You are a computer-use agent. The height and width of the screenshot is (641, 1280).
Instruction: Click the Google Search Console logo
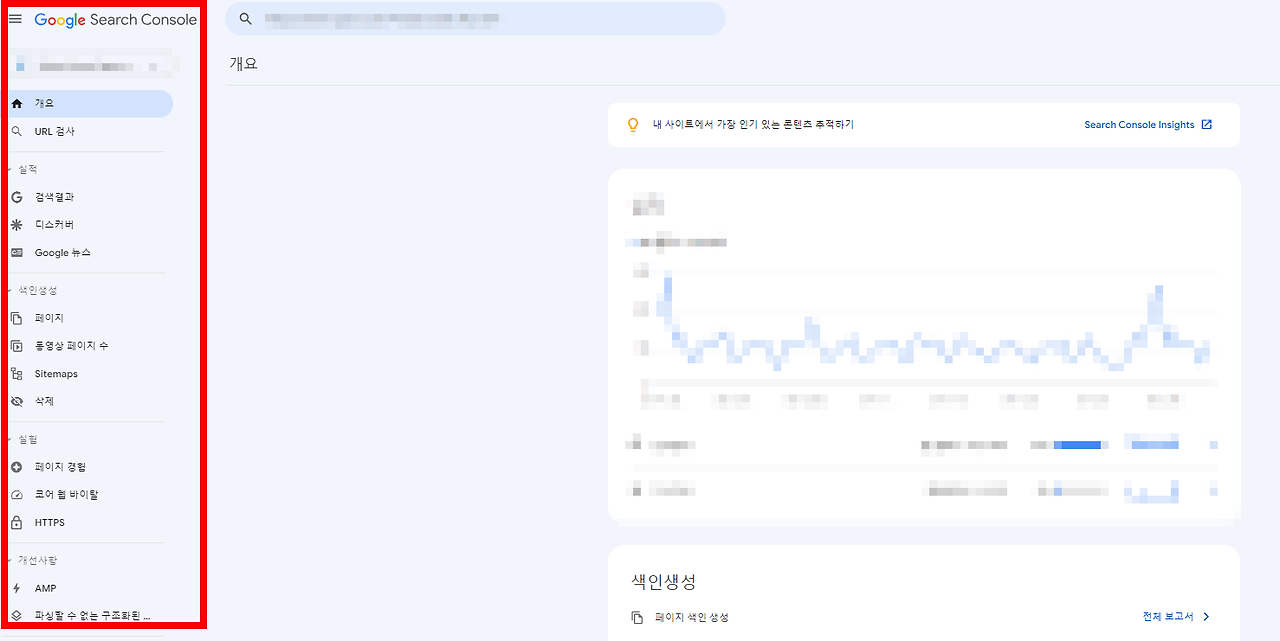(115, 20)
